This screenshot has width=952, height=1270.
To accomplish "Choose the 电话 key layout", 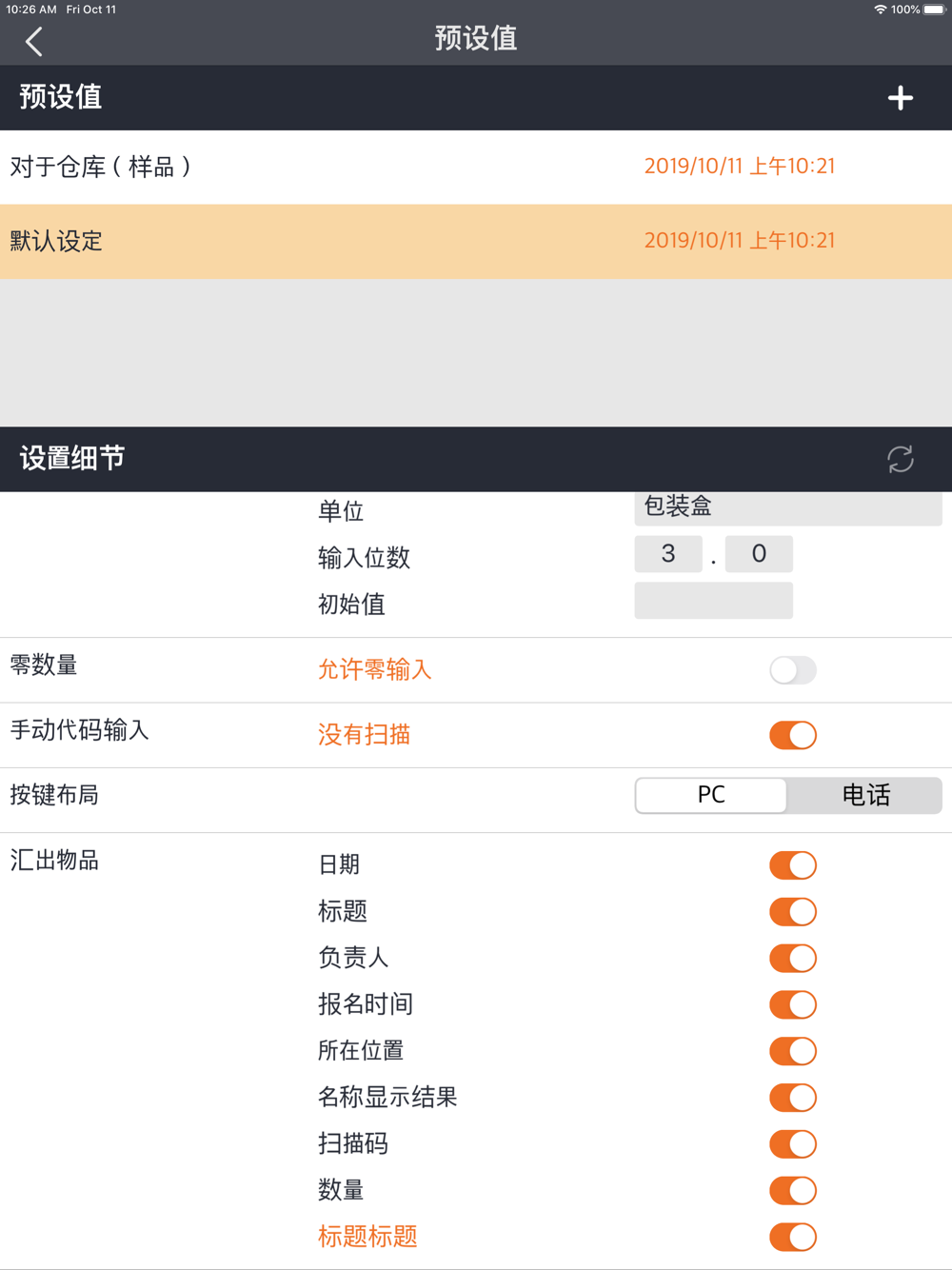I will coord(865,795).
